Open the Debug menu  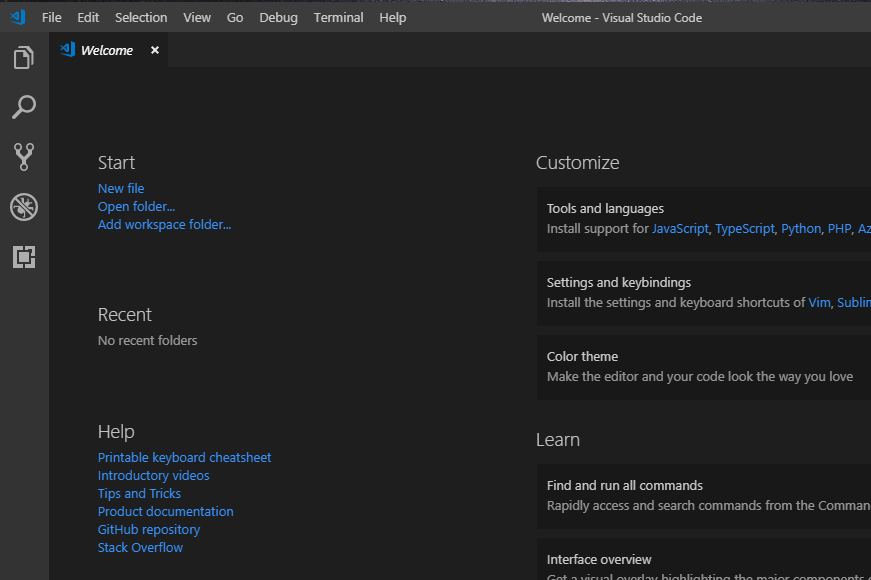click(278, 18)
